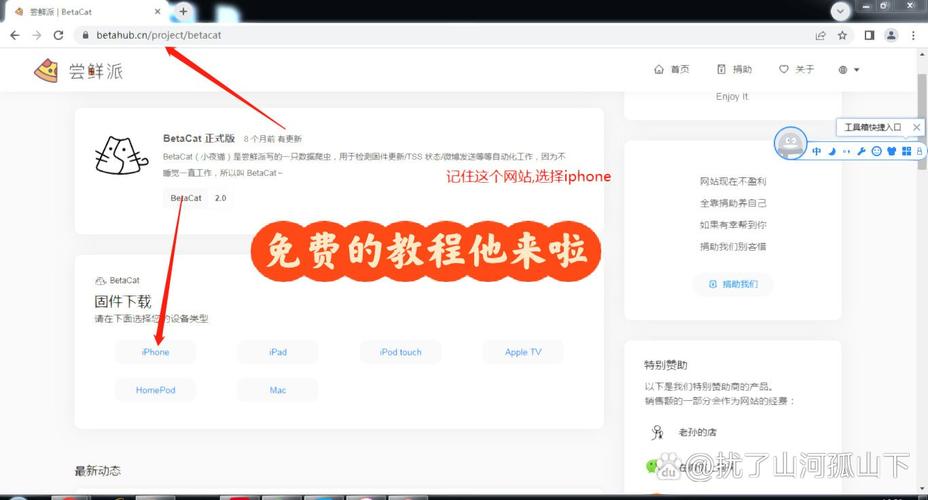Choose Mac device type
This screenshot has width=928, height=500.
[278, 390]
